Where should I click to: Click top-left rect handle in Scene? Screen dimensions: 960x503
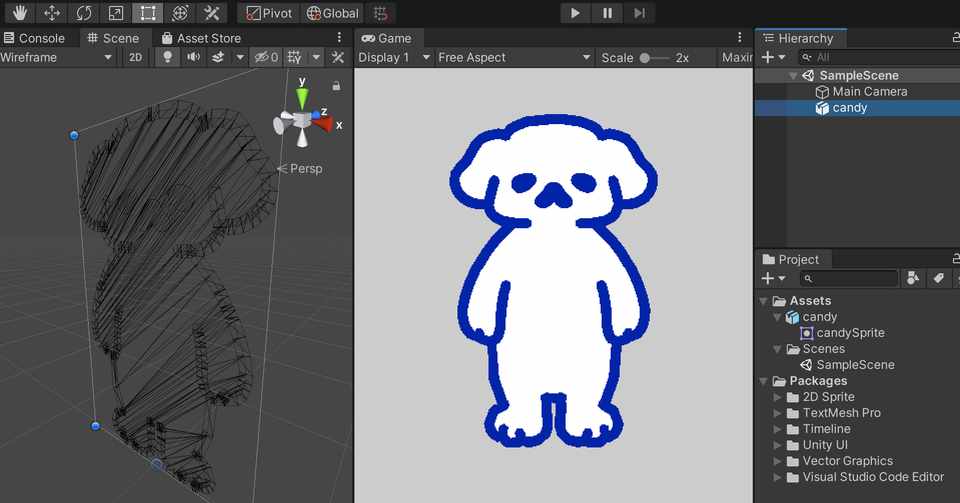coord(74,135)
